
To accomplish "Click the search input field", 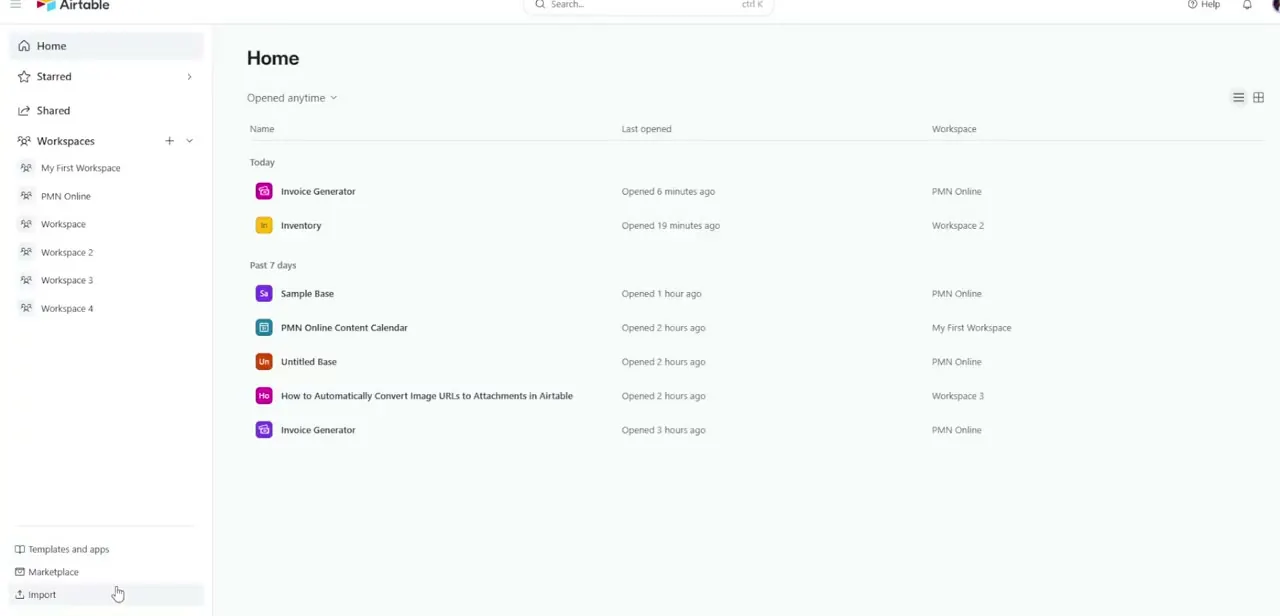I will 648,5.
